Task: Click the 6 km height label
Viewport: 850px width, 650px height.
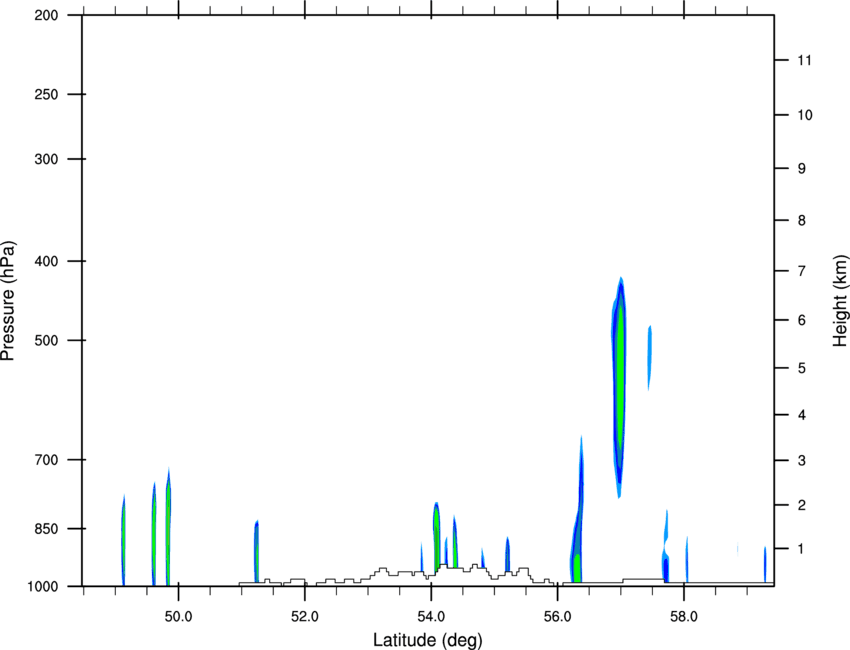Action: (802, 320)
